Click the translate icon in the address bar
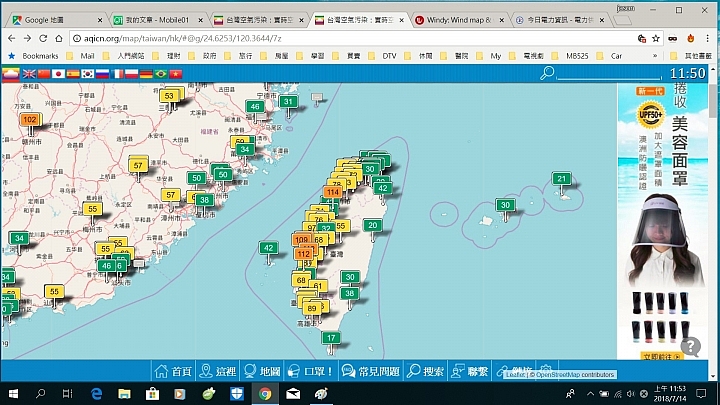The image size is (720, 405). [x=642, y=39]
